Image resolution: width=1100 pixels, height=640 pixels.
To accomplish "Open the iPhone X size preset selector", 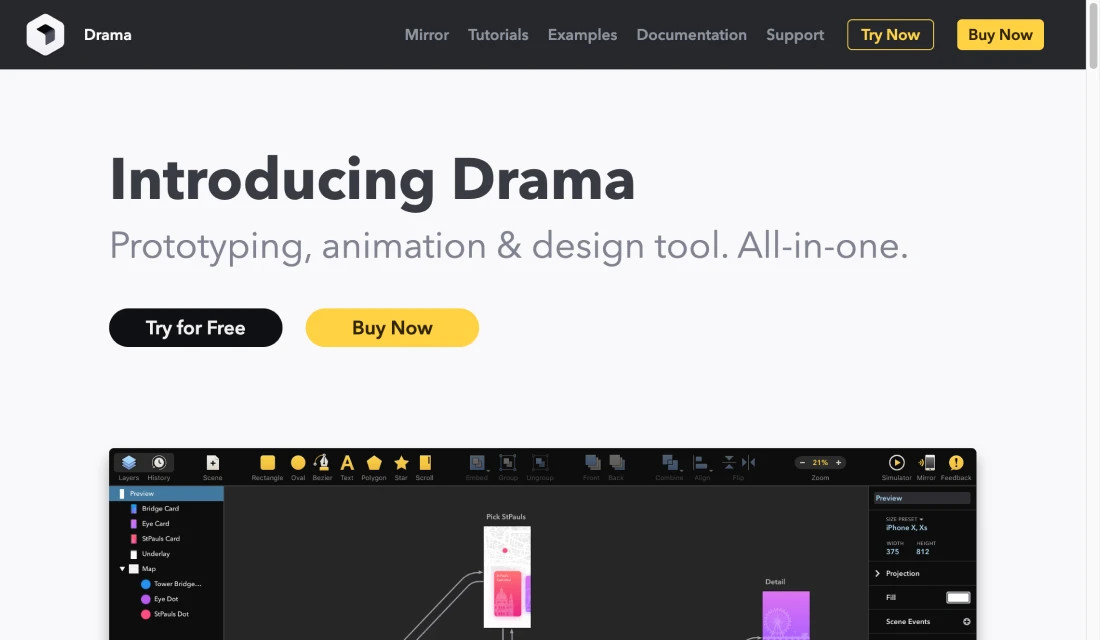I will click(905, 527).
